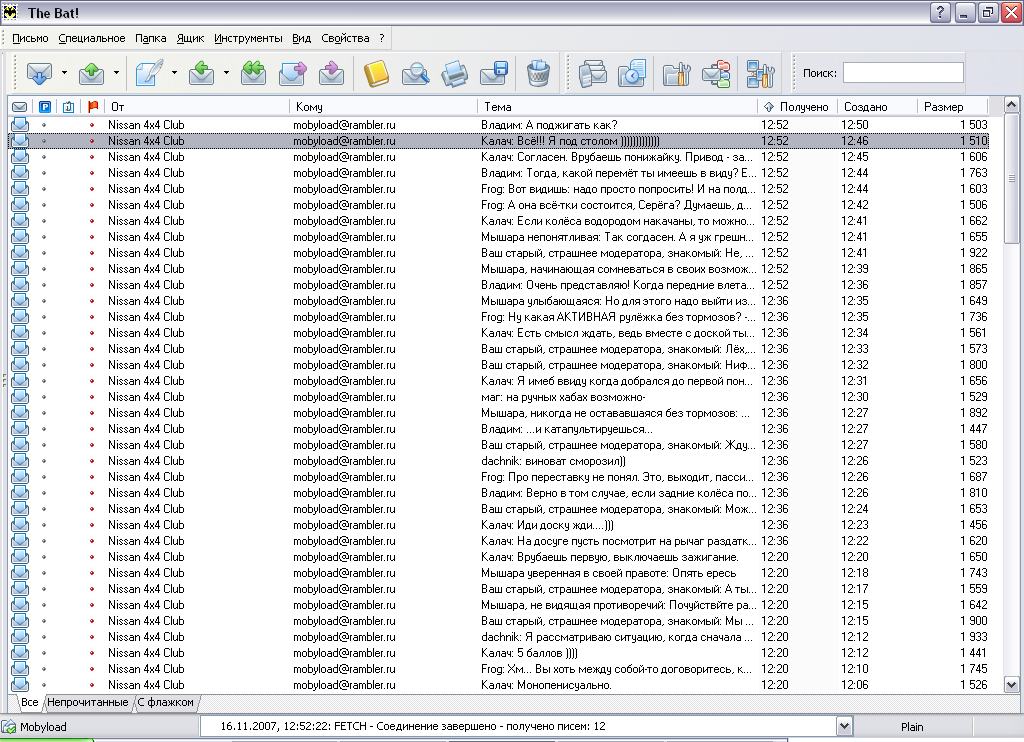Sort by the blue P column header
The width and height of the screenshot is (1024, 742).
point(44,106)
